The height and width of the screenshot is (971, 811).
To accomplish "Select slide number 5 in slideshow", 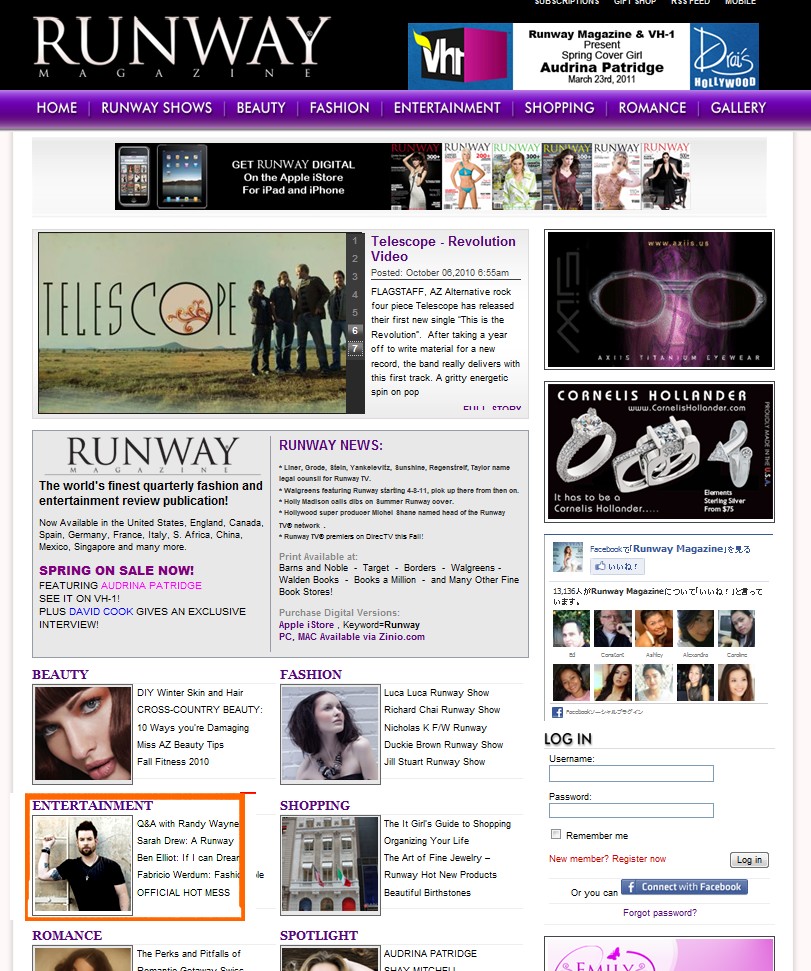I will (355, 313).
